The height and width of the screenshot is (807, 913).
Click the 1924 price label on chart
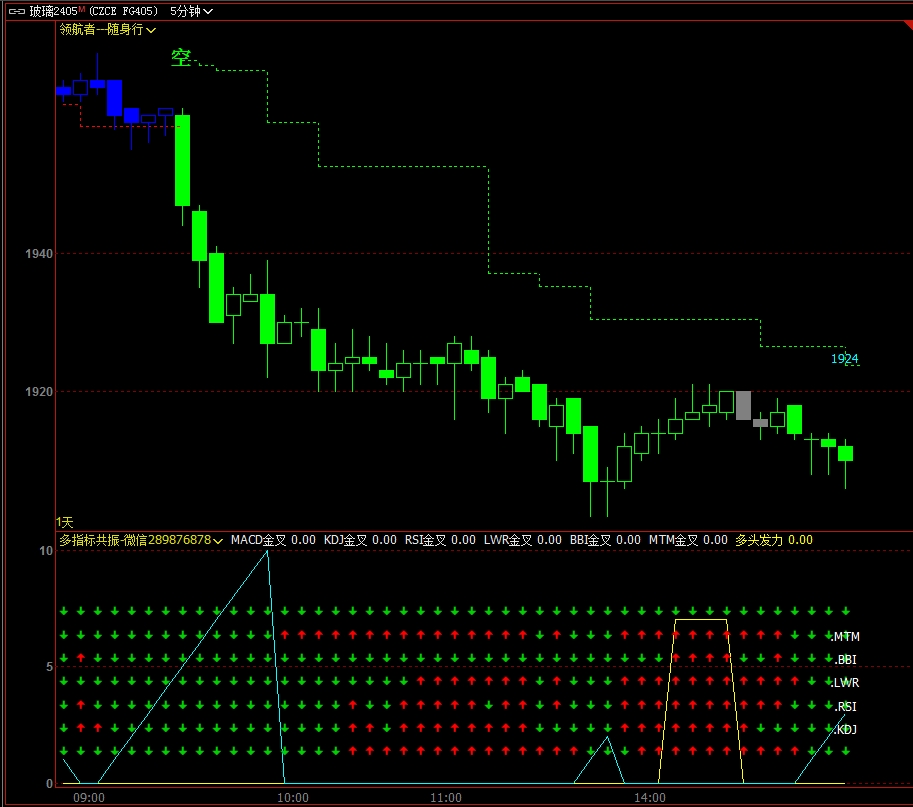click(844, 359)
